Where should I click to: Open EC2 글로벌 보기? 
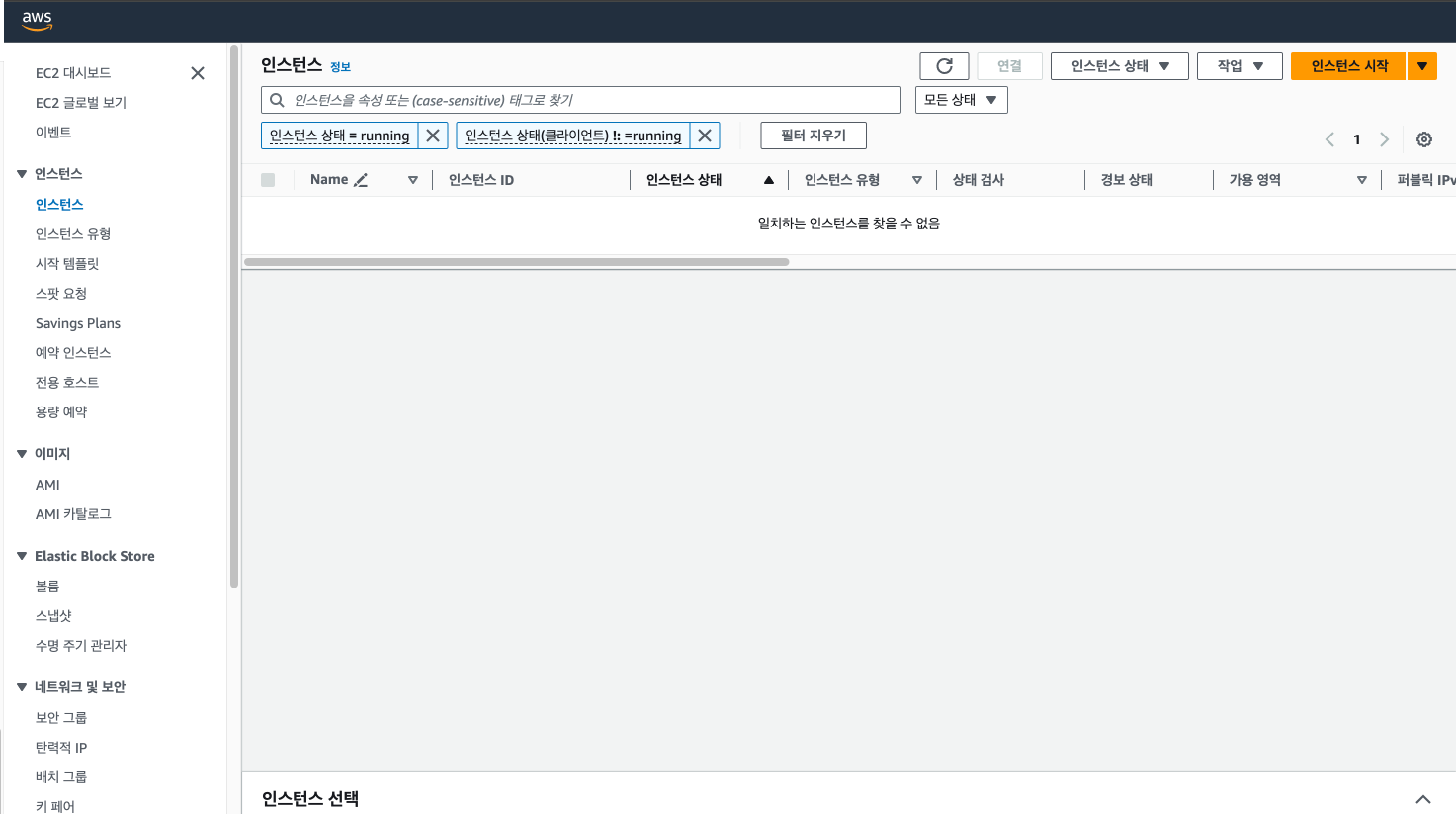(x=81, y=103)
